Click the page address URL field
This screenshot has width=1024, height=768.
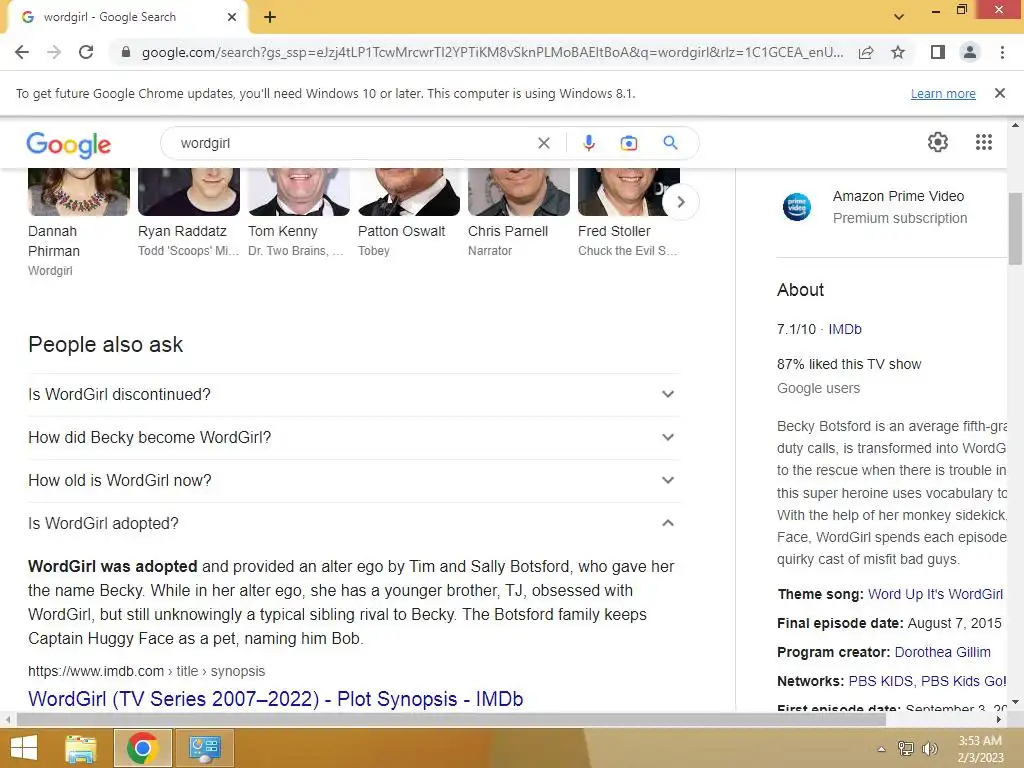(491, 52)
